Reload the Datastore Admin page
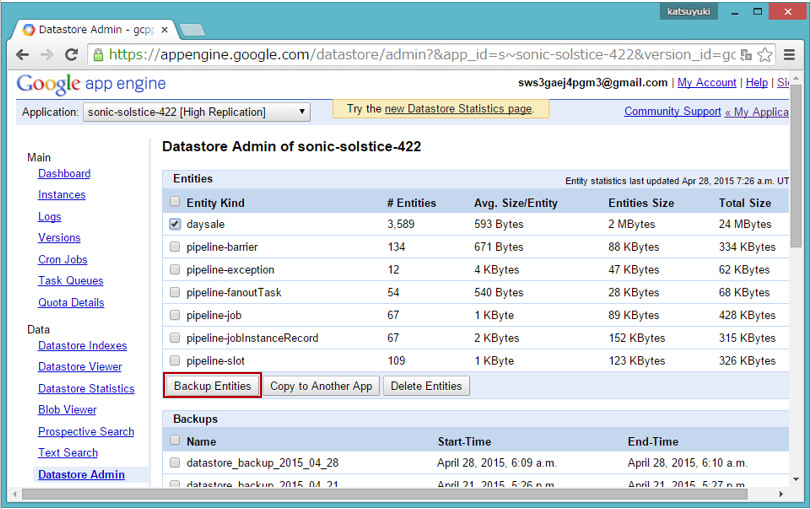Image resolution: width=810 pixels, height=509 pixels. coord(71,54)
